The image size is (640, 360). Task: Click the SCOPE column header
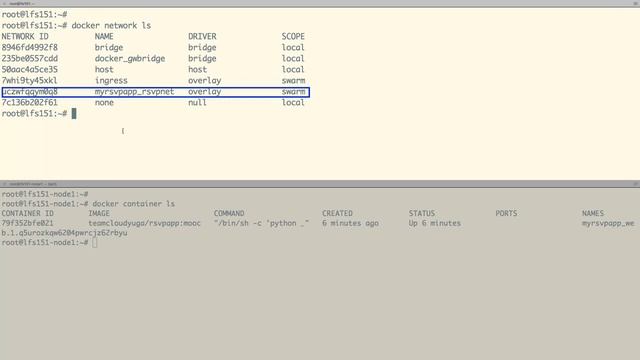(x=293, y=36)
